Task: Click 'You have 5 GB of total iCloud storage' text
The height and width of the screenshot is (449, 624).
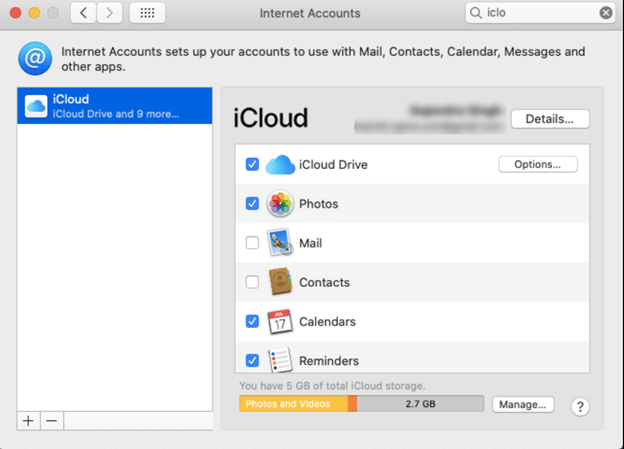Action: pos(332,386)
